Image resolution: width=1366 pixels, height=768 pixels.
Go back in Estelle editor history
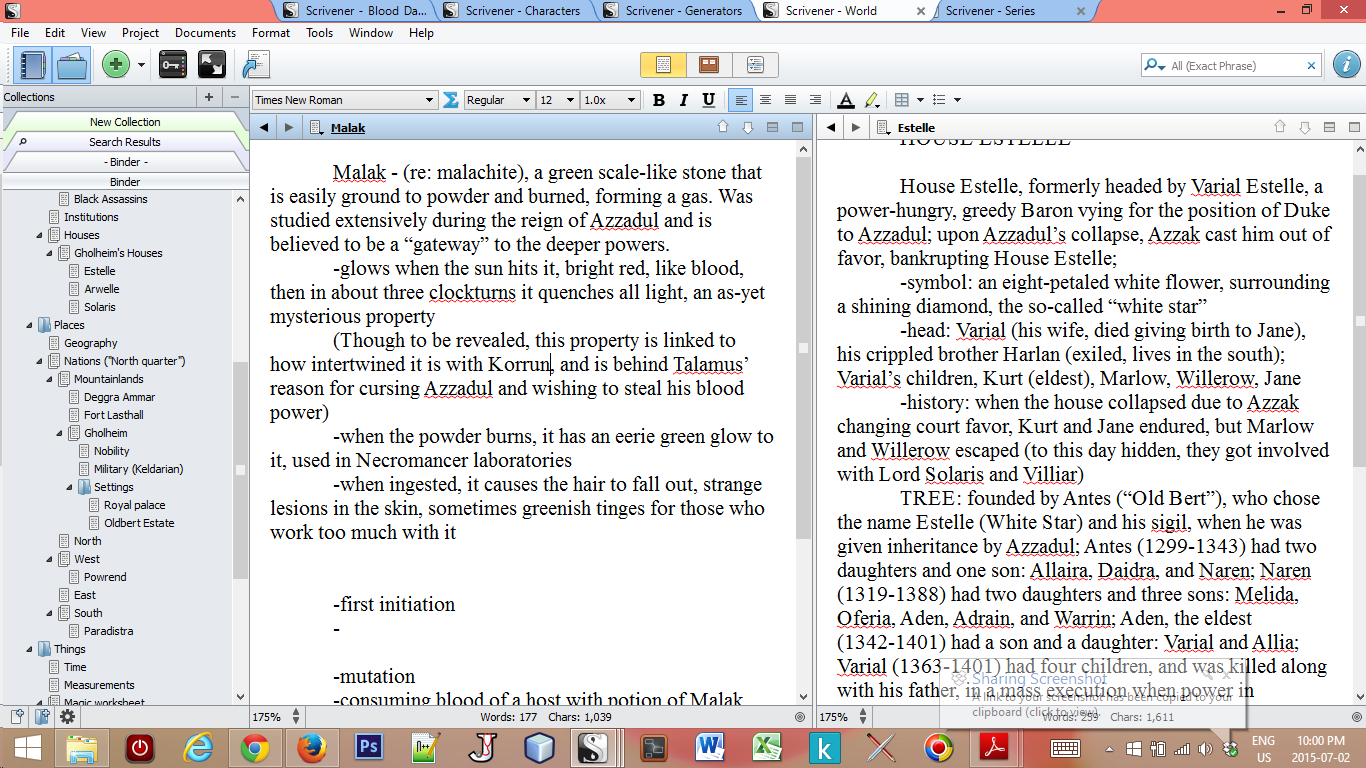tap(831, 128)
